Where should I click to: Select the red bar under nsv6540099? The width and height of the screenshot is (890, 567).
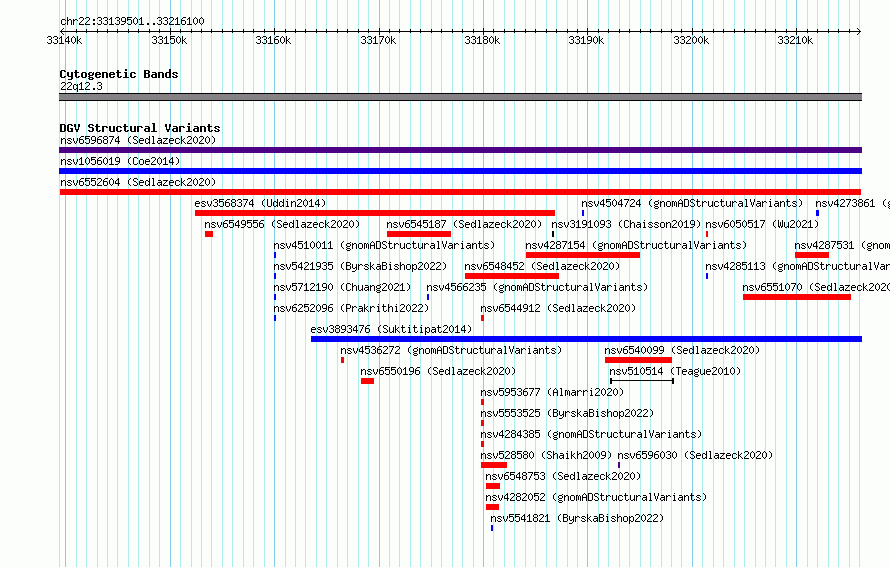point(639,360)
